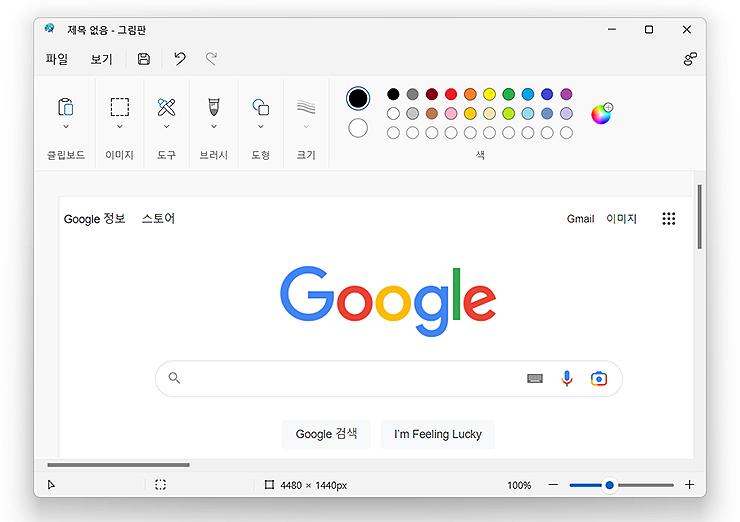Click the cursor position icon in the status bar
Viewport: 740px width, 522px height.
51,485
